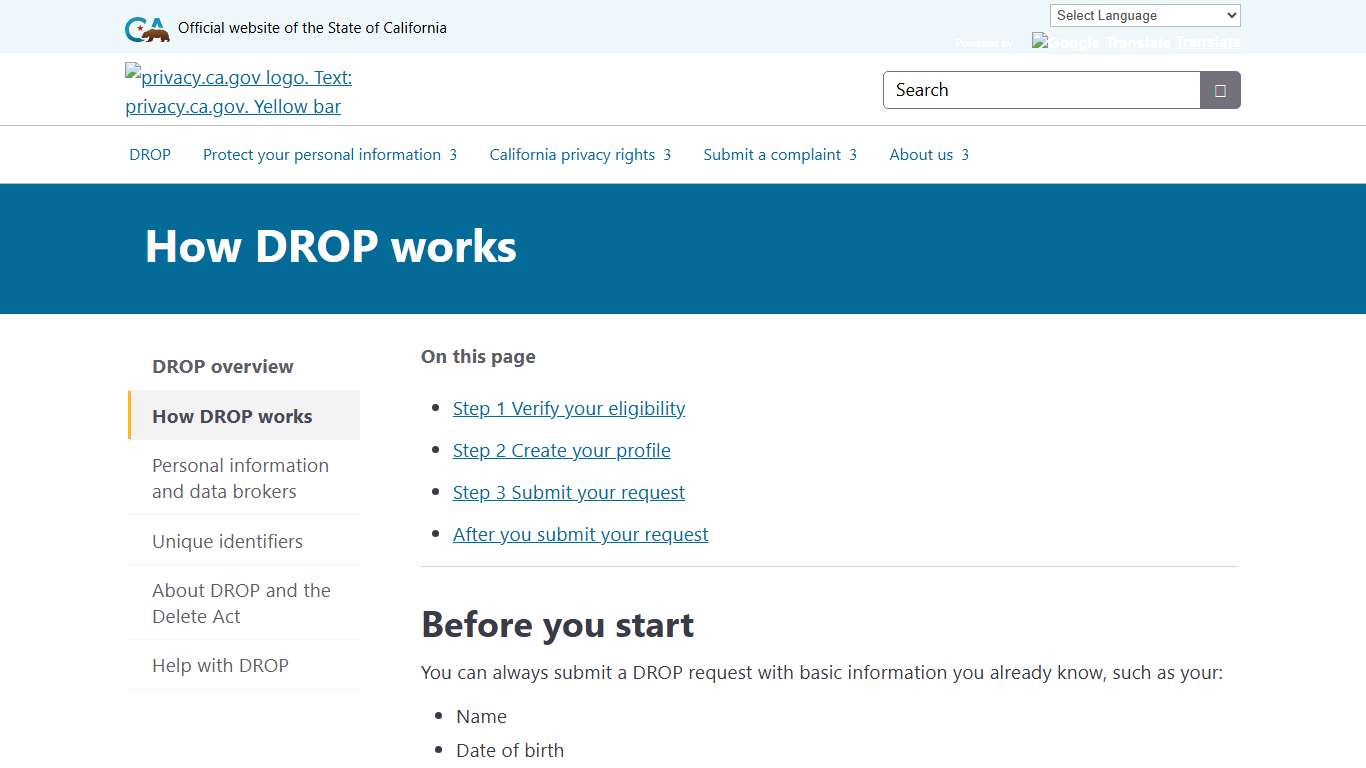Click the search magnifier button
This screenshot has height=768, width=1366.
tap(1219, 90)
